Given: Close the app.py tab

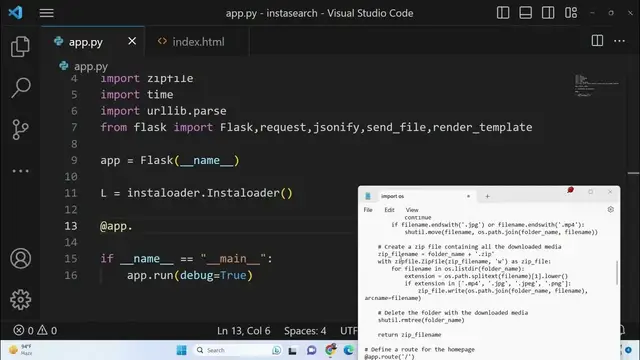Looking at the screenshot, I should pyautogui.click(x=132, y=41).
